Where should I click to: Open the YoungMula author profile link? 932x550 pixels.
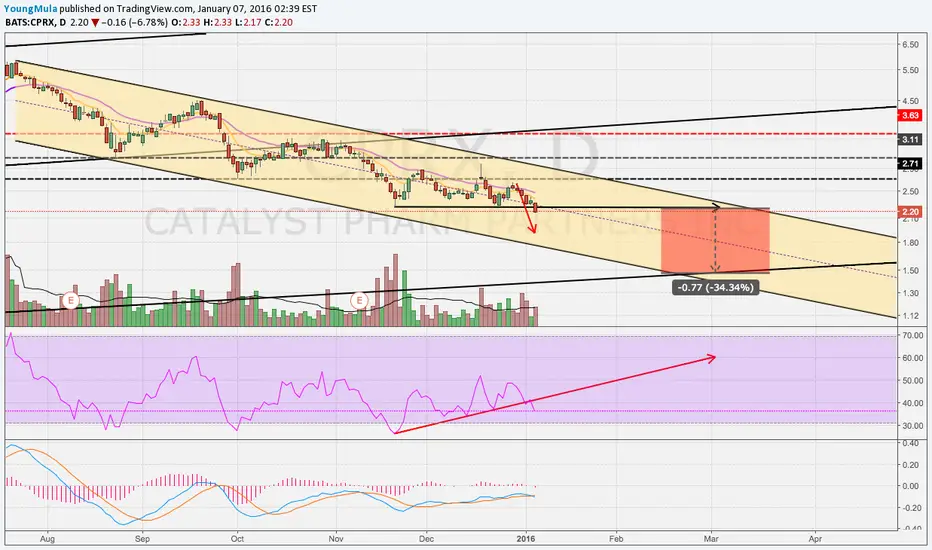(32, 9)
